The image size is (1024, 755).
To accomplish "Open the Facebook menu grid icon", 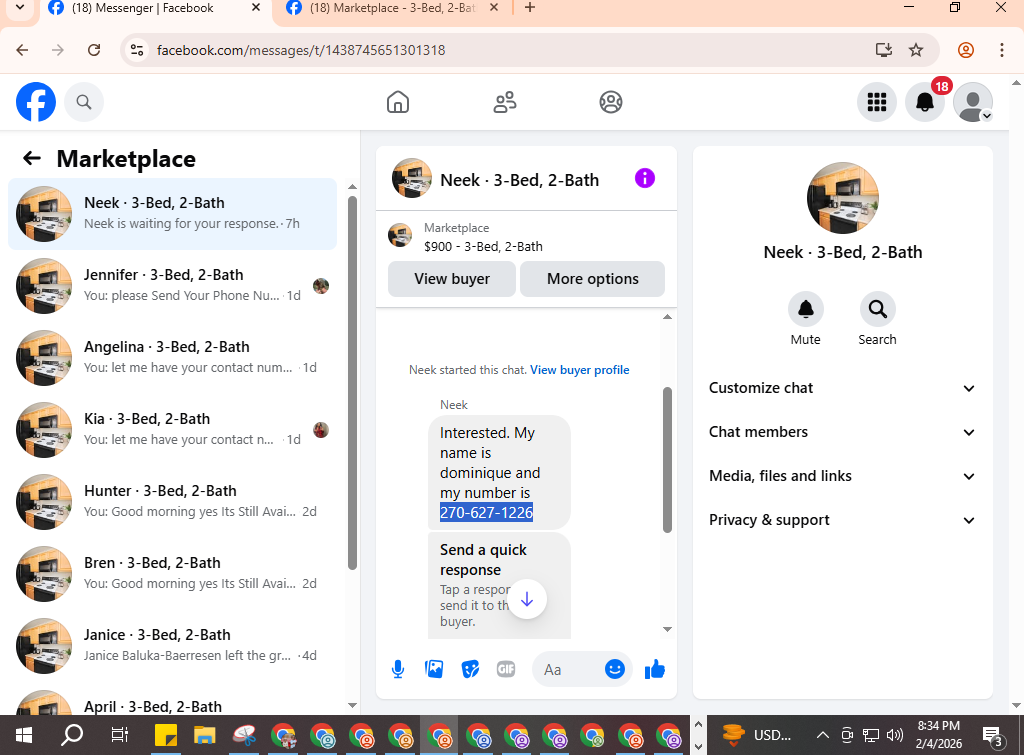I will pos(876,102).
